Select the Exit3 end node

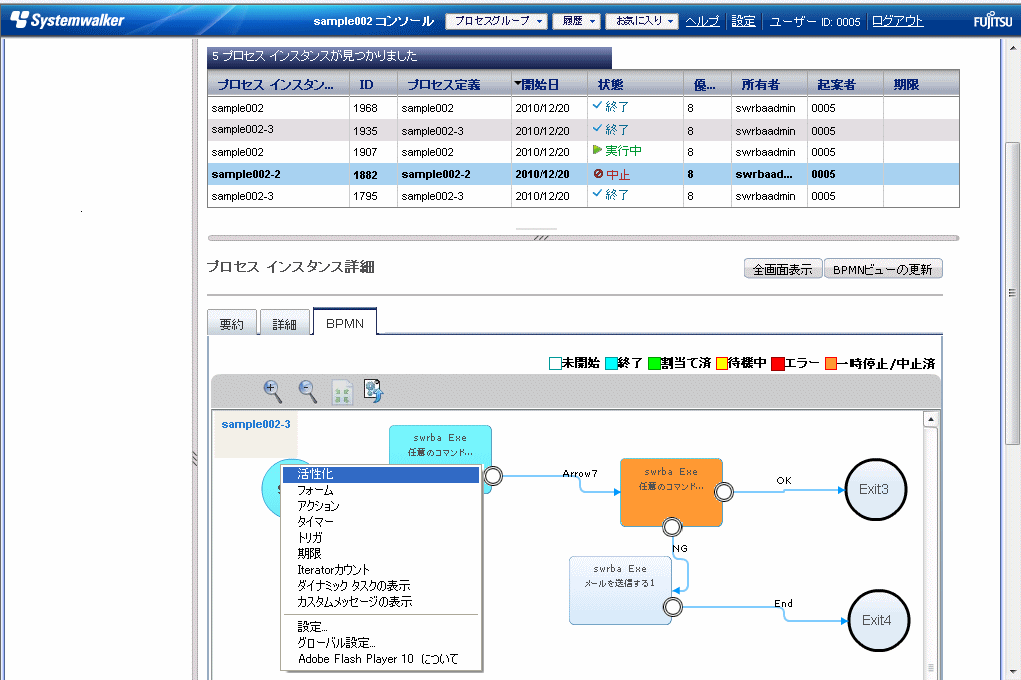pyautogui.click(x=875, y=489)
